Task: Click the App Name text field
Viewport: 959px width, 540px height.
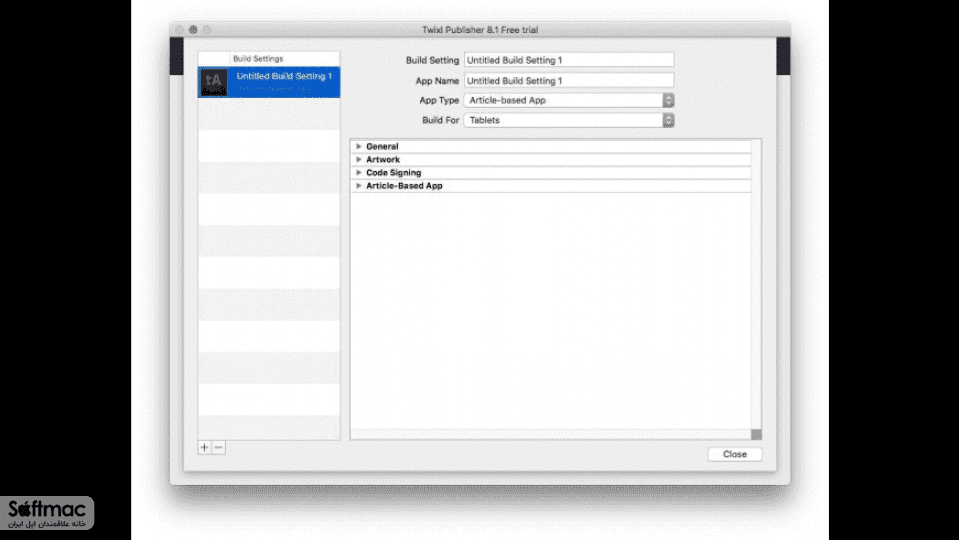Action: click(569, 80)
